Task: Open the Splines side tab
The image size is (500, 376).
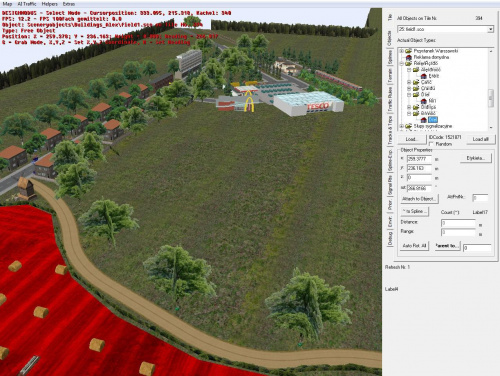Action: (390, 57)
